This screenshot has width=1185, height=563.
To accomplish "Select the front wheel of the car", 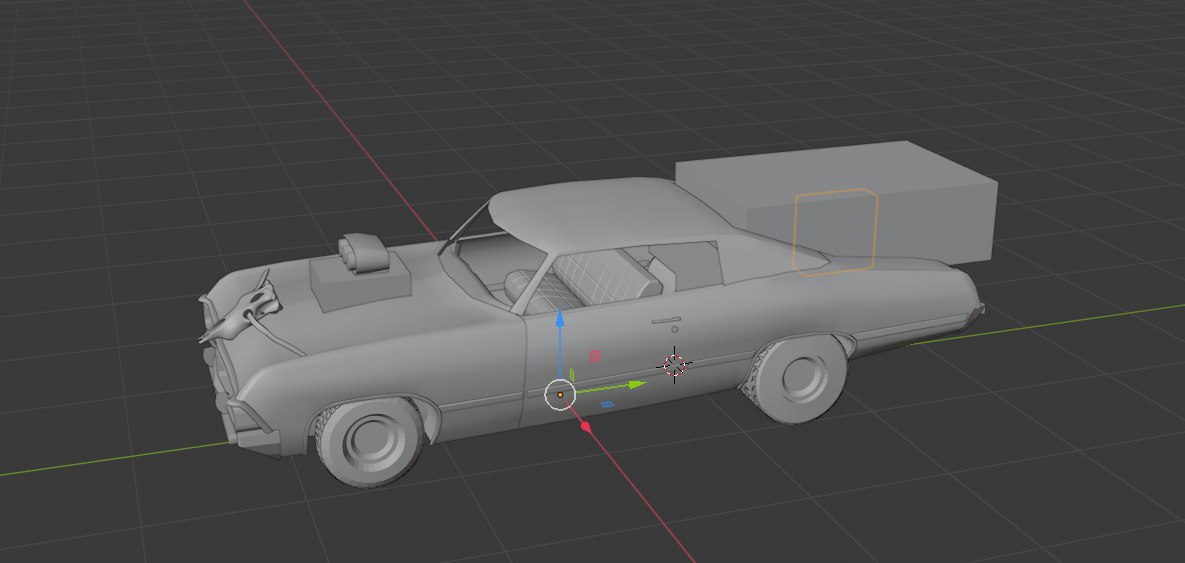I will click(369, 441).
